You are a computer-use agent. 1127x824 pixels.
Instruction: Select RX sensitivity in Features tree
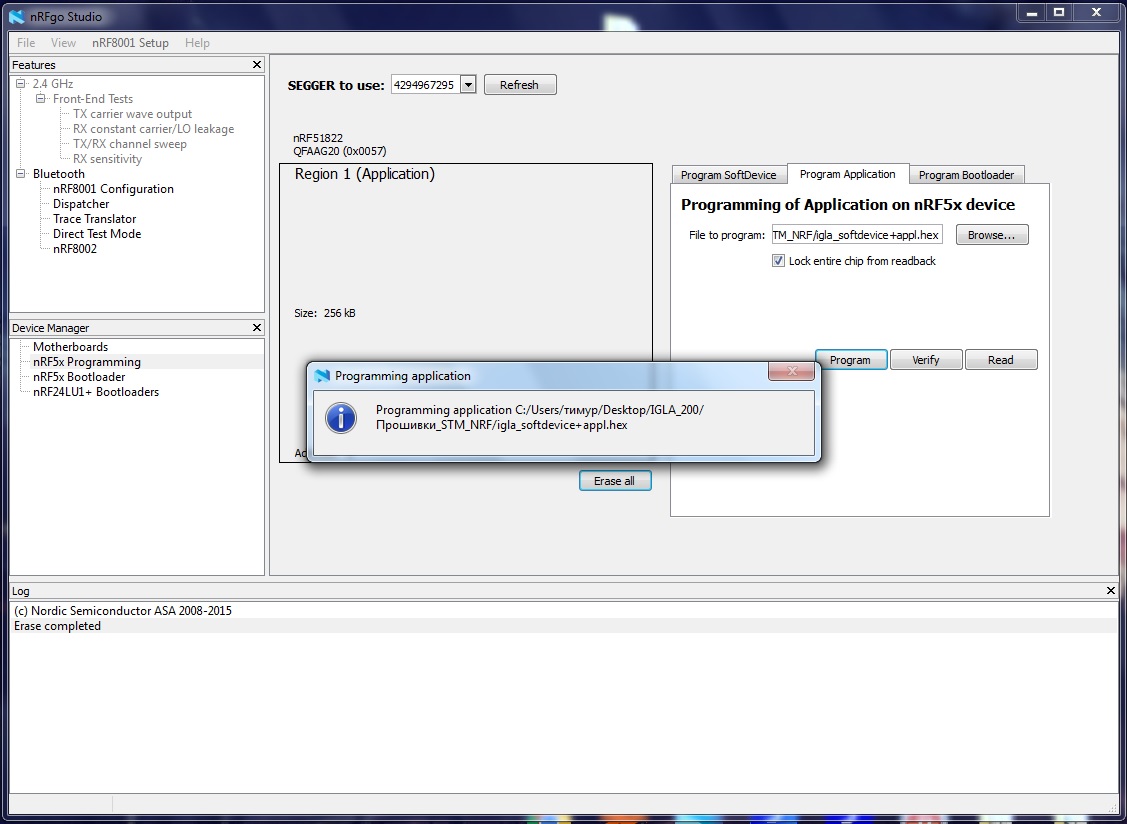pyautogui.click(x=107, y=159)
